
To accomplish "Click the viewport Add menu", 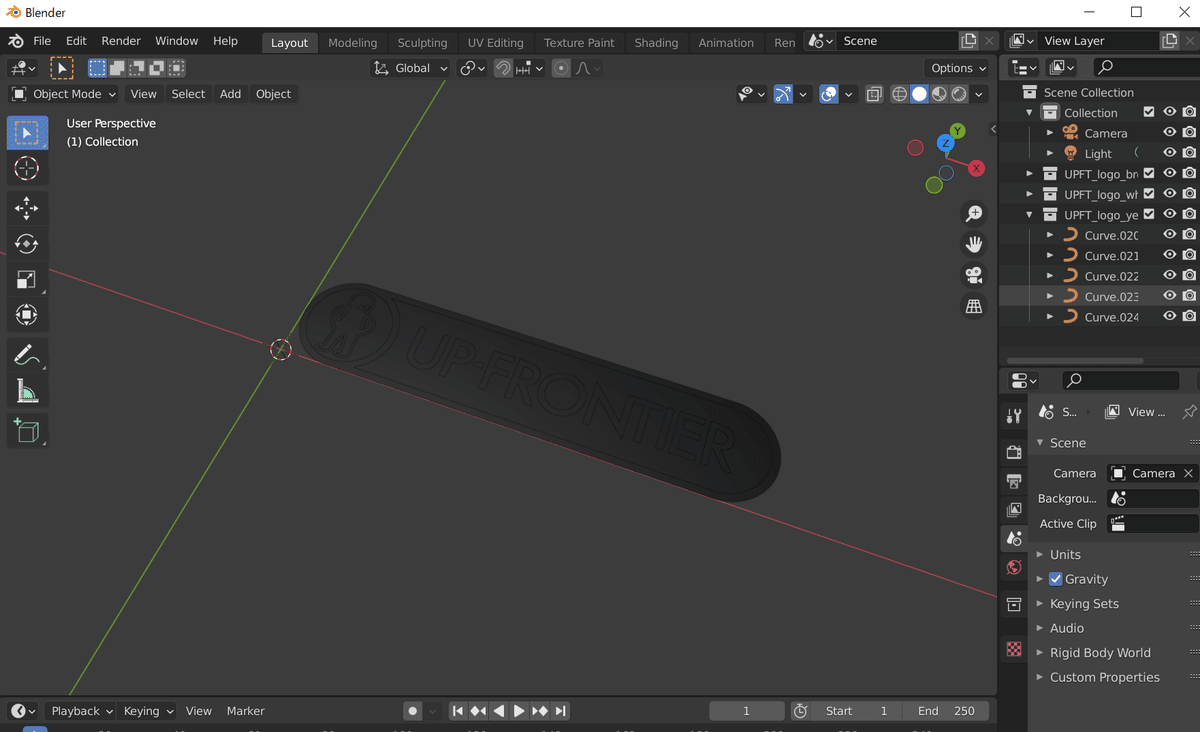I will click(230, 94).
